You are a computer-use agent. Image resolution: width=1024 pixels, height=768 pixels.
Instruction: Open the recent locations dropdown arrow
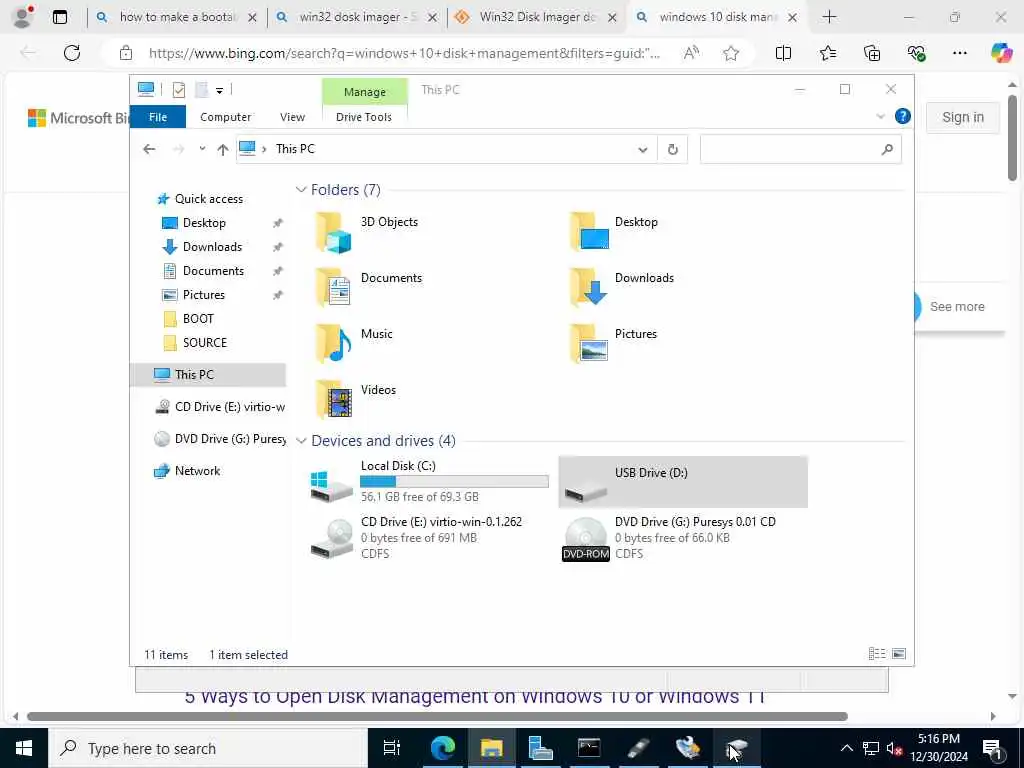tap(202, 149)
